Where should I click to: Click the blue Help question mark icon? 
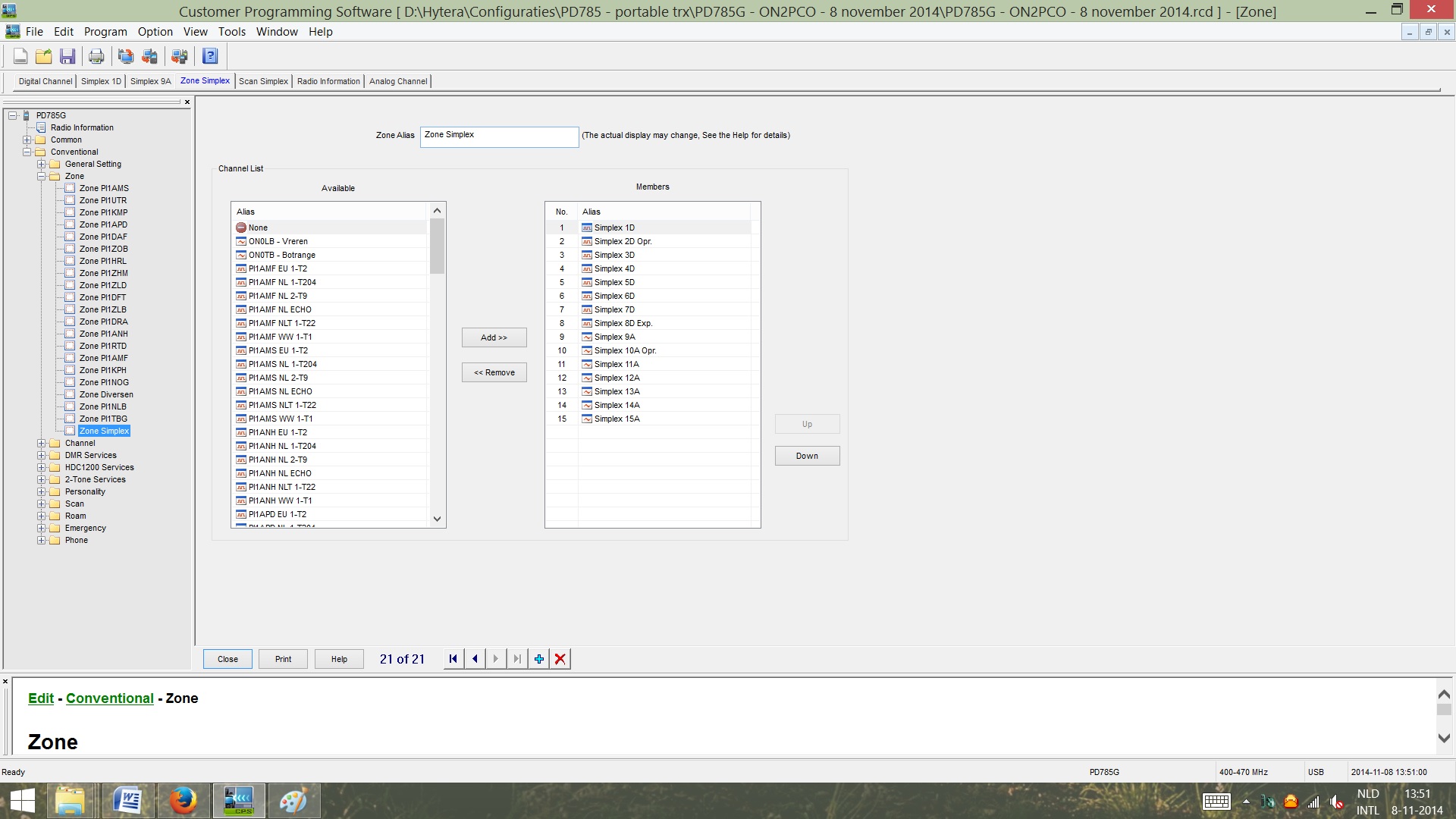click(210, 56)
